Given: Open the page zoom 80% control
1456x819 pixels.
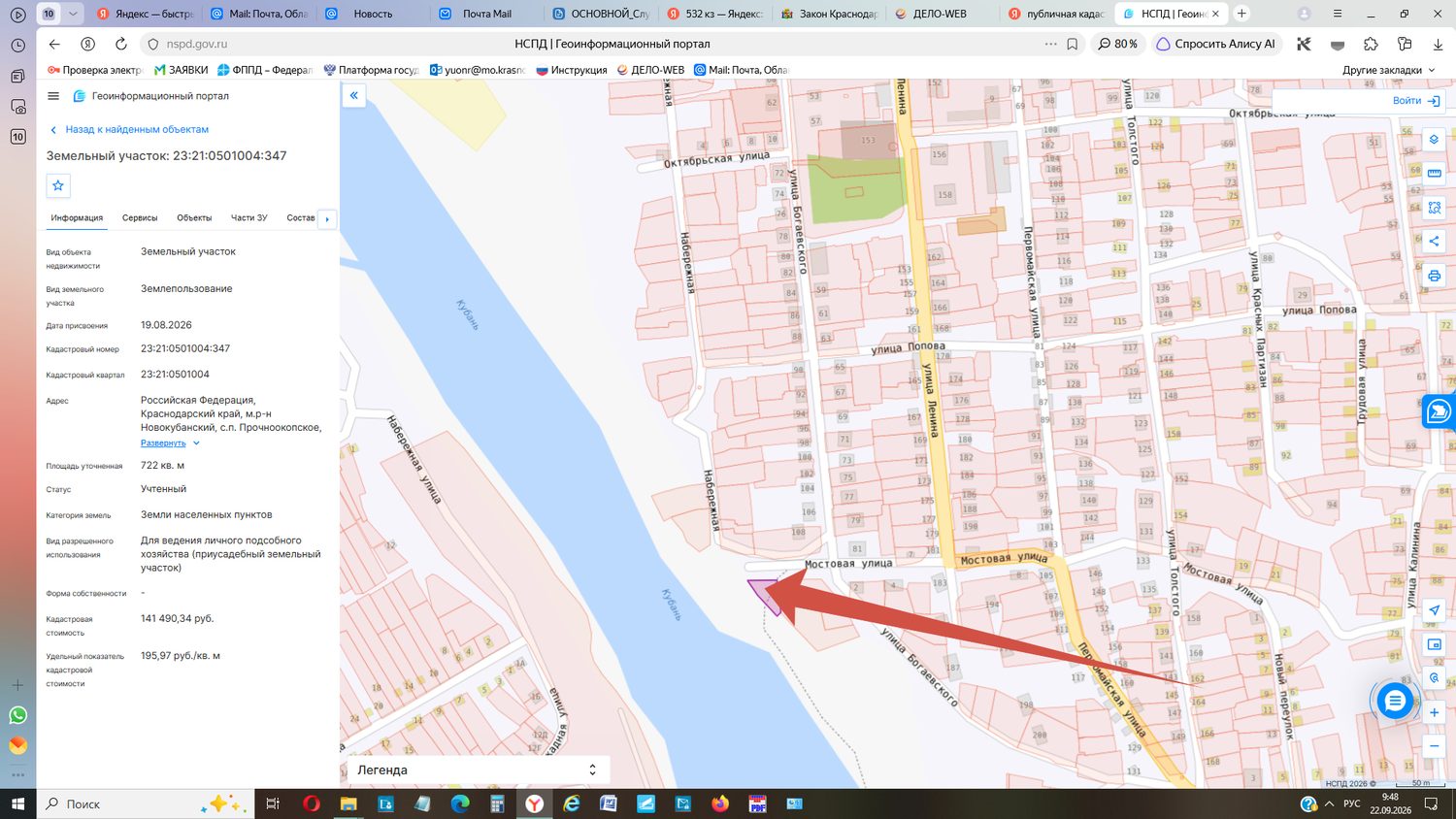Looking at the screenshot, I should [x=1117, y=44].
